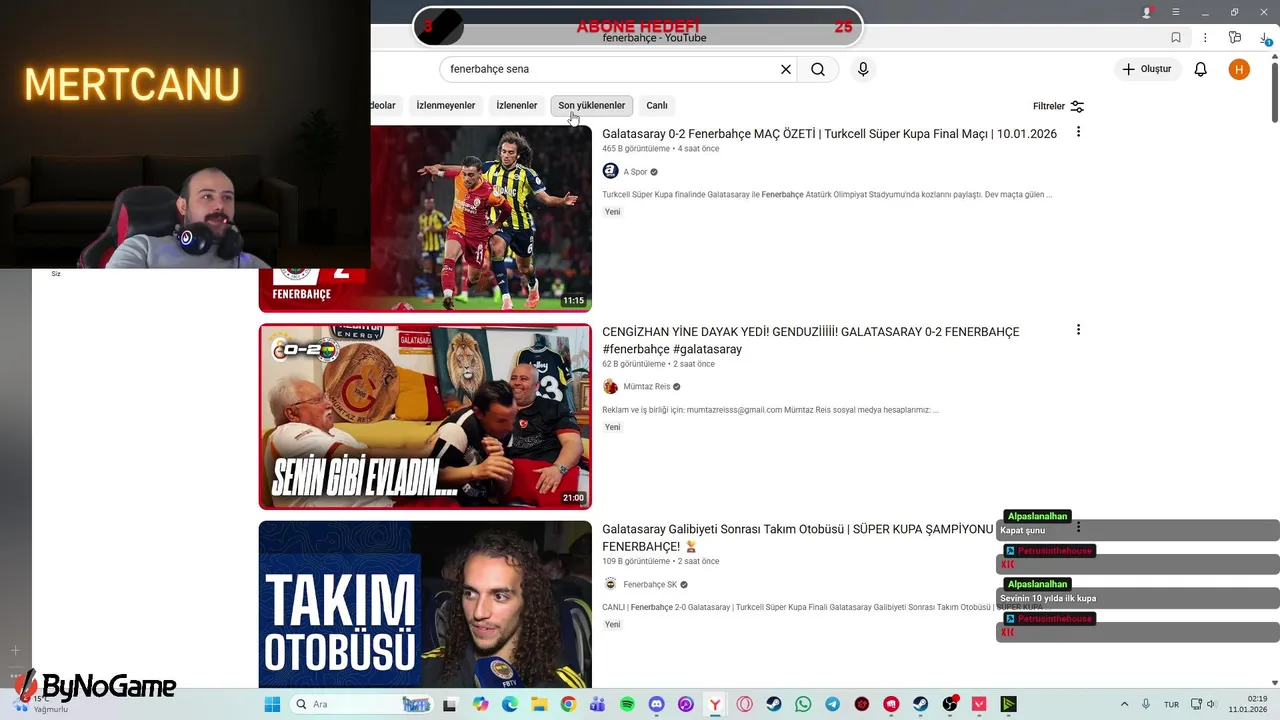
Task: Open the Filtreler filter options
Action: (x=1058, y=106)
